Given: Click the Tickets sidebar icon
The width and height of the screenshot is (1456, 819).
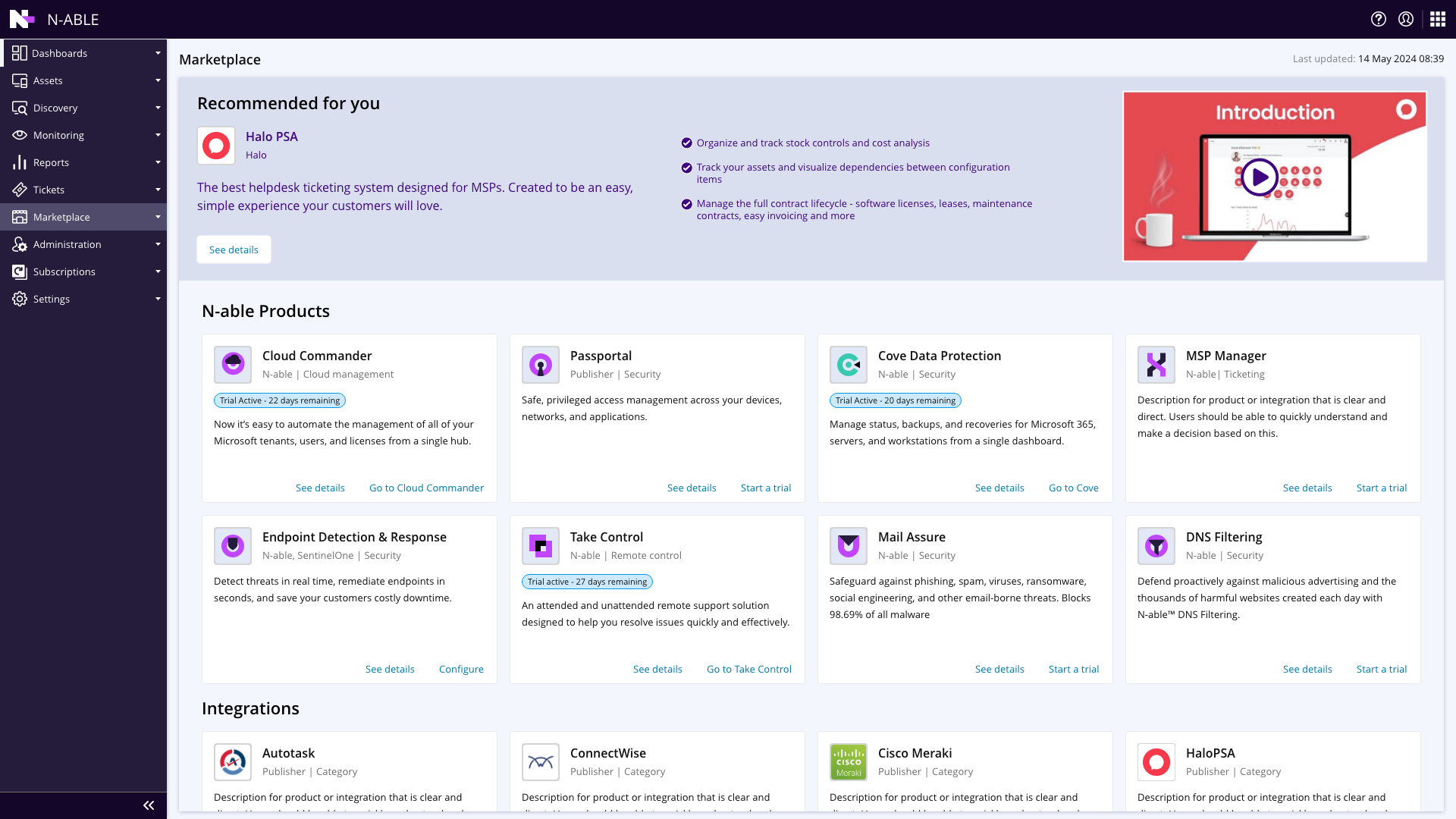Looking at the screenshot, I should click(20, 190).
